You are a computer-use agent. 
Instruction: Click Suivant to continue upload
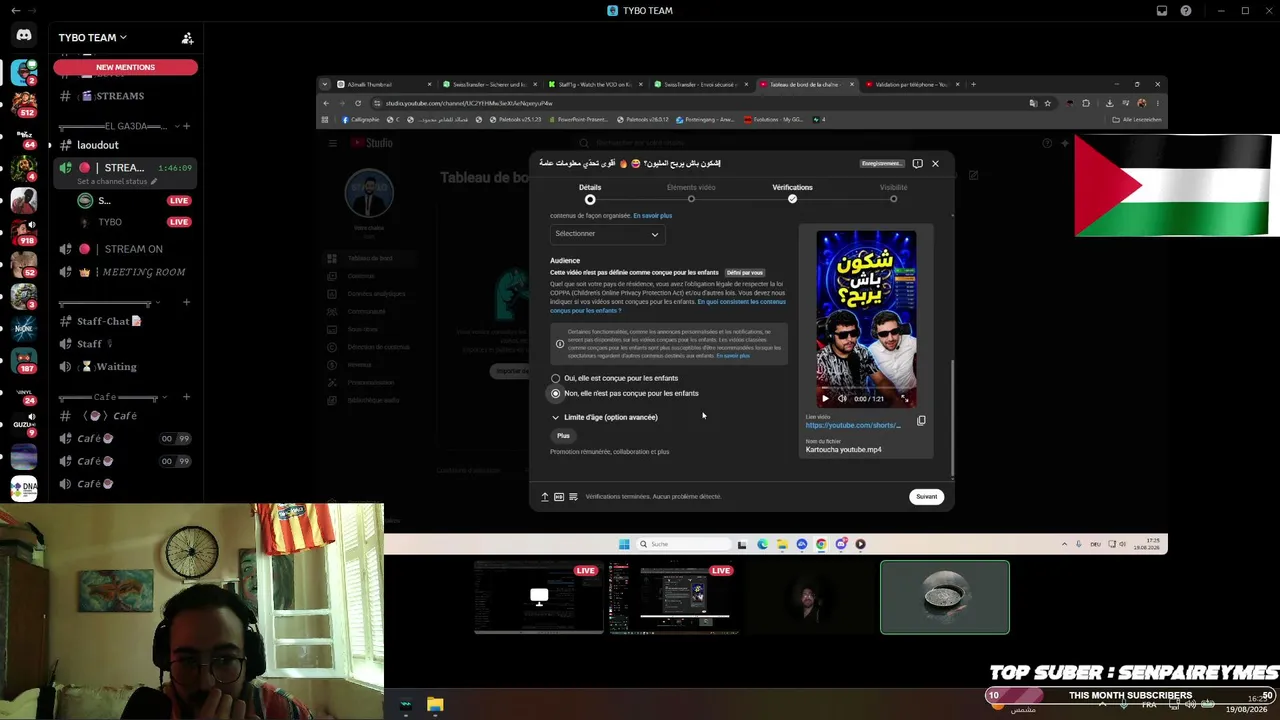927,497
